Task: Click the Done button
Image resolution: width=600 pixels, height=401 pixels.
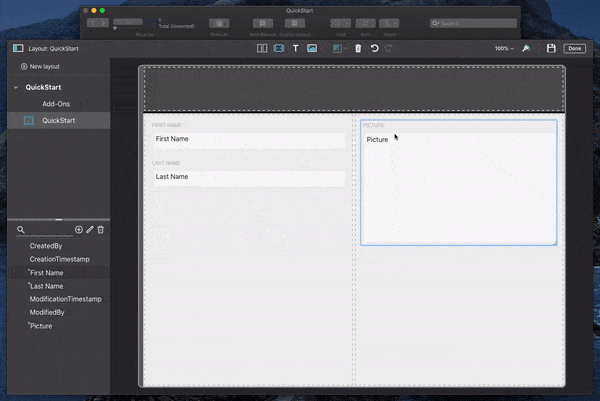Action: click(x=574, y=48)
